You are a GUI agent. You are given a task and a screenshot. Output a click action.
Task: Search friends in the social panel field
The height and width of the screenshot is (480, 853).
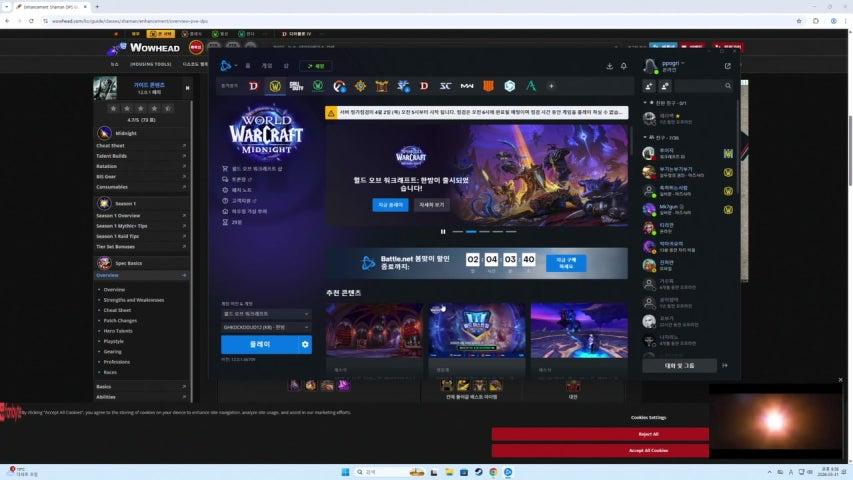[x=703, y=86]
